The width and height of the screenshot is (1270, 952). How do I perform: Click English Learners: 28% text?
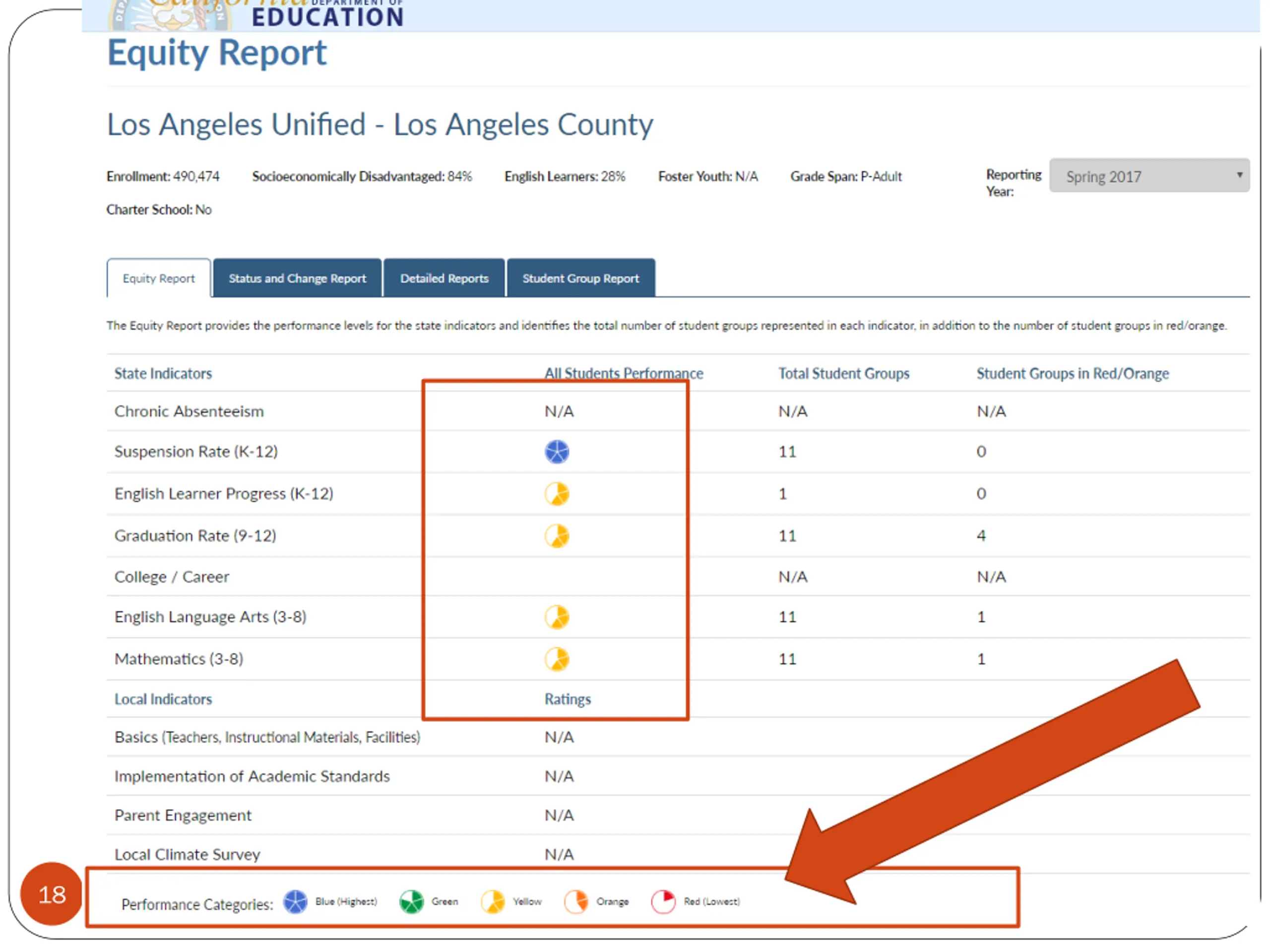[x=565, y=176]
